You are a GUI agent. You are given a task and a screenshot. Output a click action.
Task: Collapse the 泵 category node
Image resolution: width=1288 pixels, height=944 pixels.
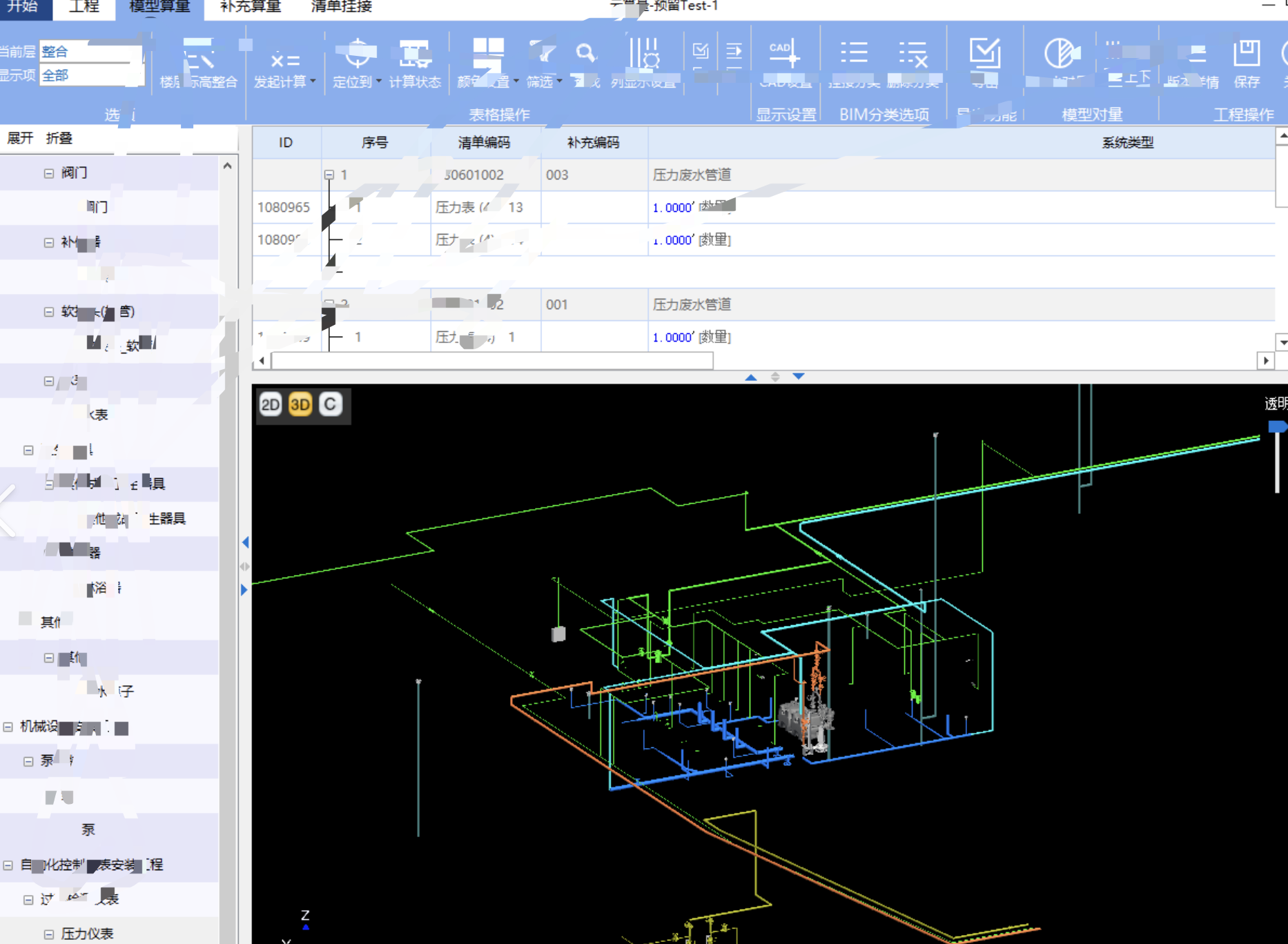(28, 761)
